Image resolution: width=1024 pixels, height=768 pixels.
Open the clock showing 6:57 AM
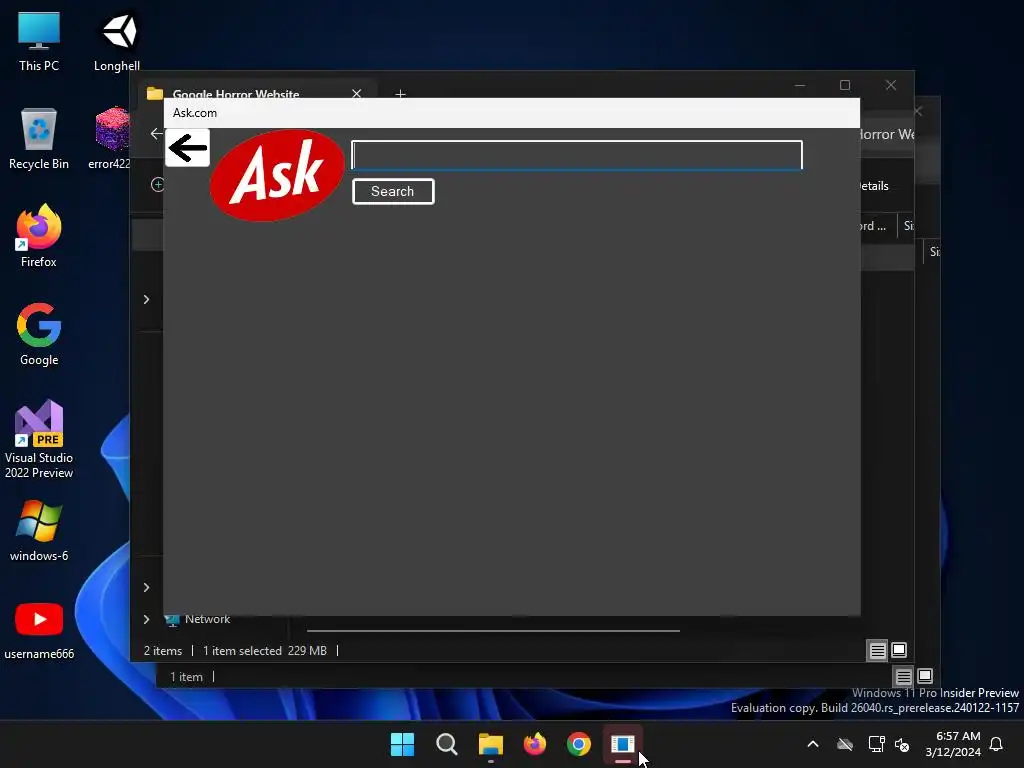(x=953, y=744)
